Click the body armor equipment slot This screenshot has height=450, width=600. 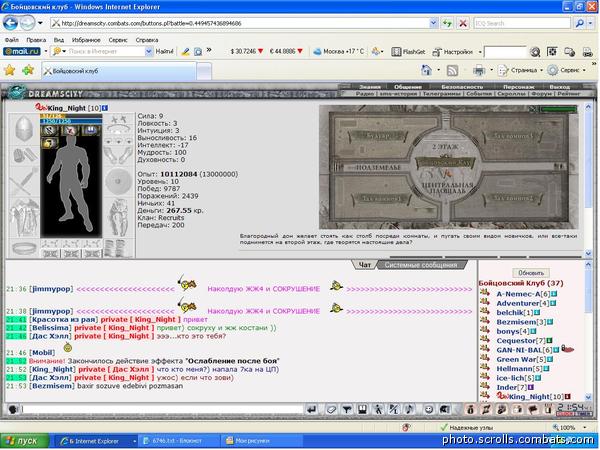(x=24, y=218)
